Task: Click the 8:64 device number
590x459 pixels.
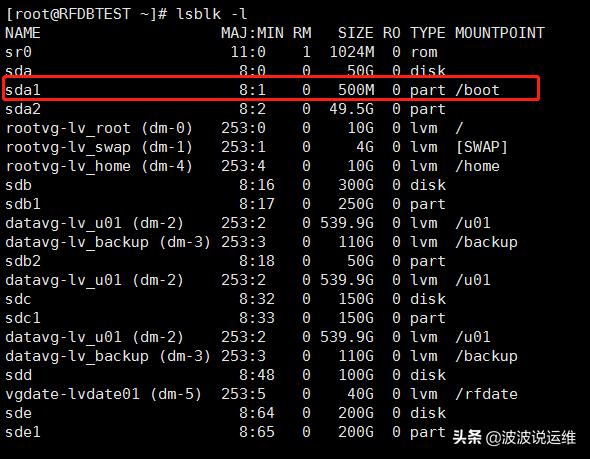Action: (257, 413)
